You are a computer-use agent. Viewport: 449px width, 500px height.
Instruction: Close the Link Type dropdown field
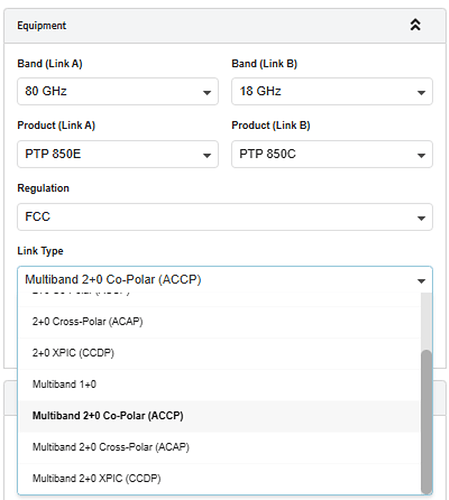(x=225, y=280)
